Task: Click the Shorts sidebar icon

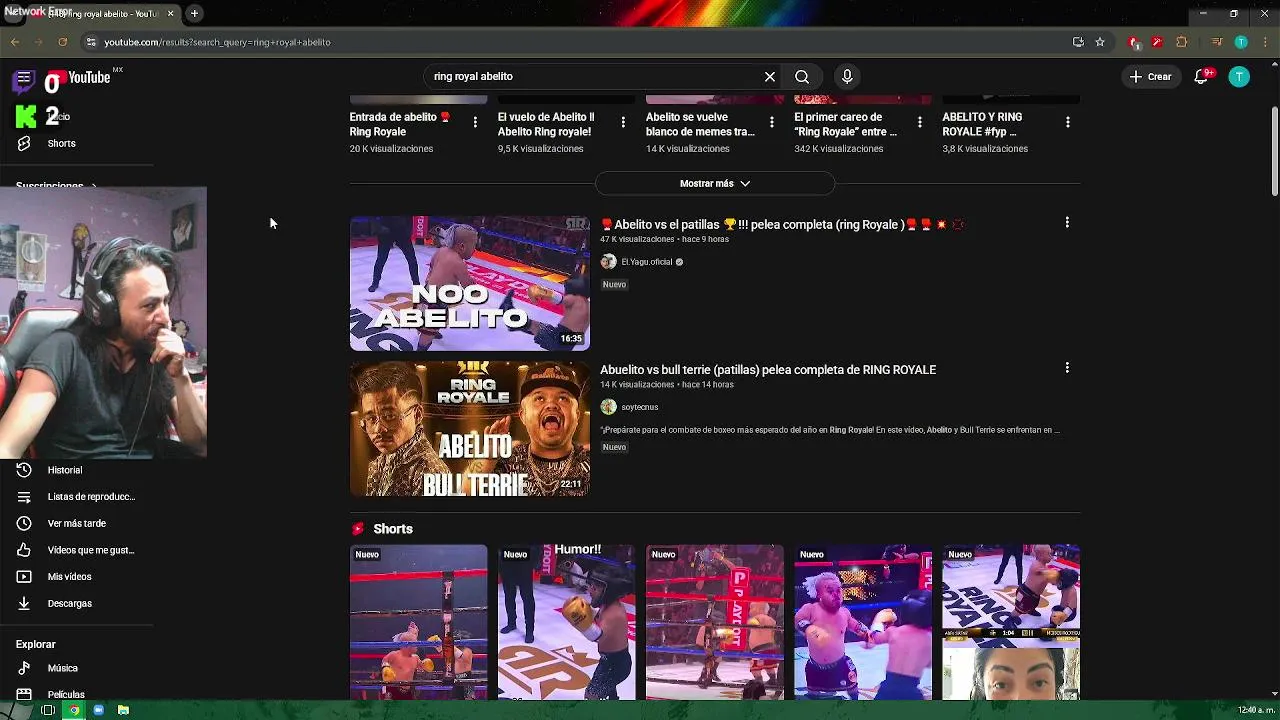Action: tap(24, 143)
